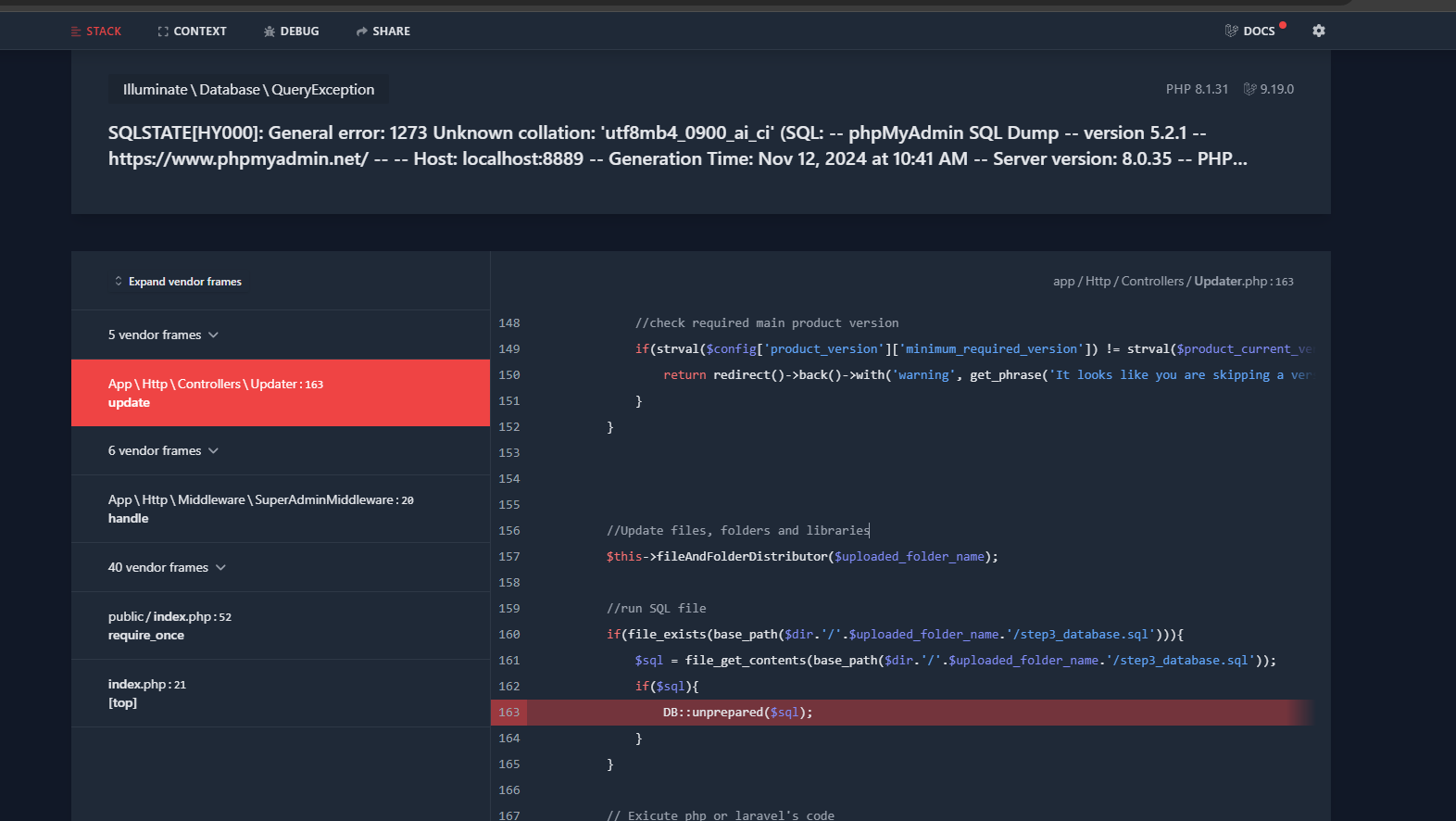
Task: Click the '//check required main product version' comment
Action: point(766,322)
